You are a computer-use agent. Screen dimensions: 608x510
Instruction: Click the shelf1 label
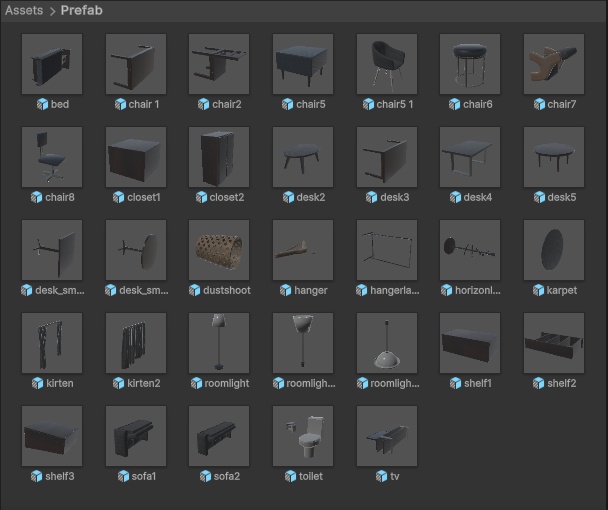click(x=478, y=384)
